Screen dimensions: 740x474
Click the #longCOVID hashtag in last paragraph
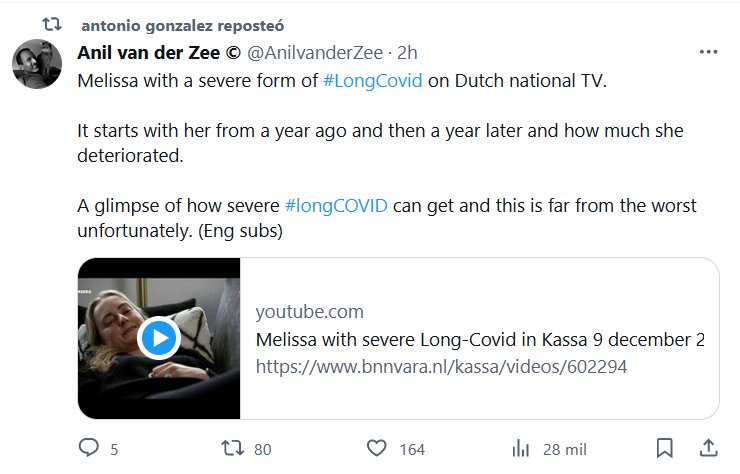336,206
